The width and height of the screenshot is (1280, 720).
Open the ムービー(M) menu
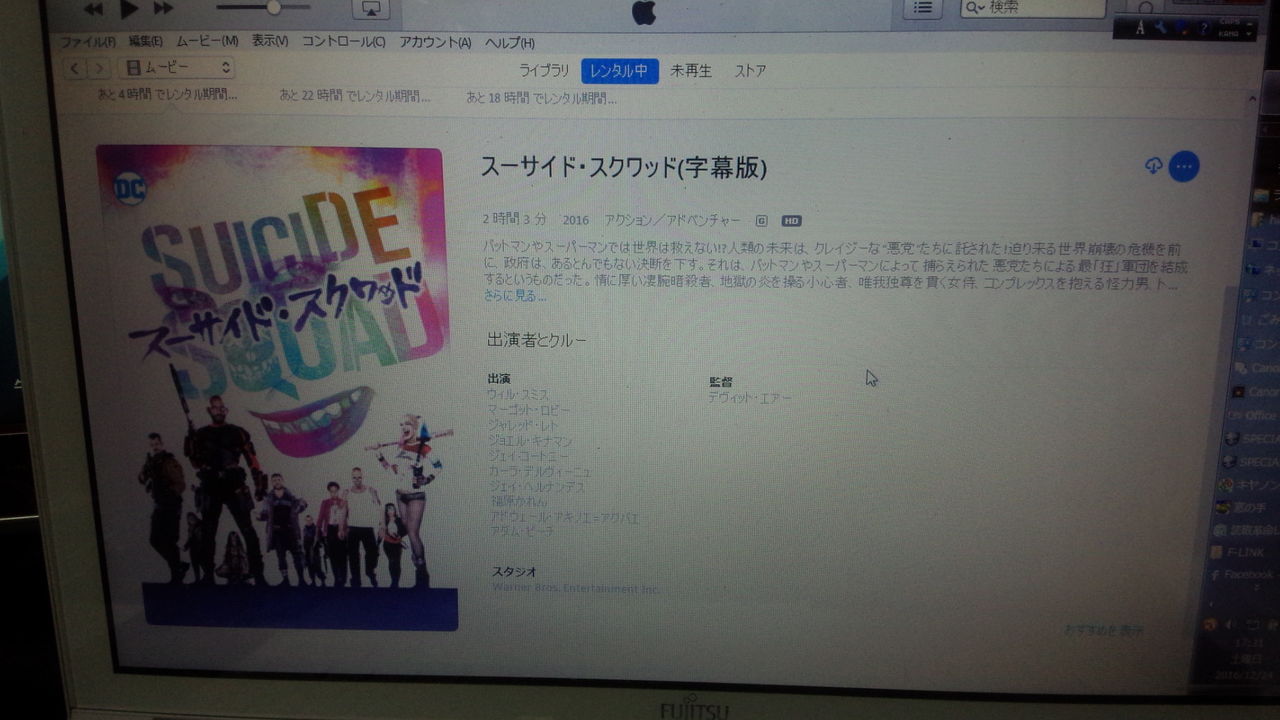207,41
